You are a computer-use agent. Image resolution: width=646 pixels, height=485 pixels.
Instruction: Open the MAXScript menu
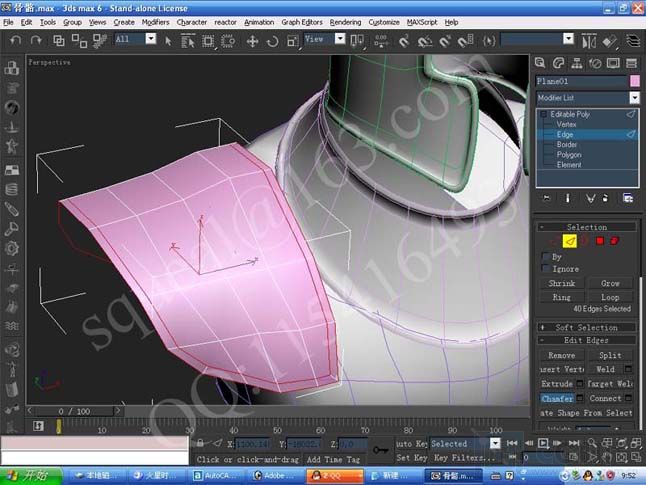[x=422, y=22]
